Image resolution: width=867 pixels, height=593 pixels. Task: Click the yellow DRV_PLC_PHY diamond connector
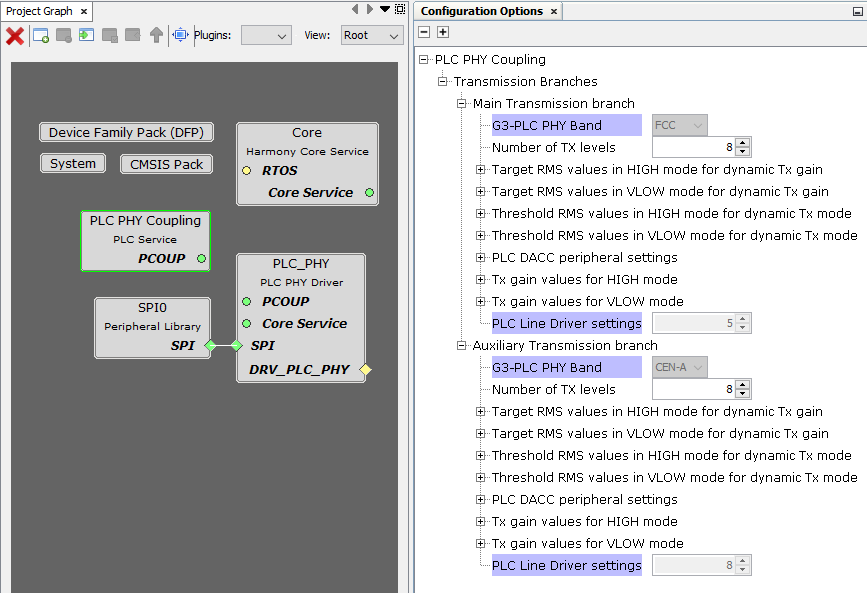pos(365,370)
